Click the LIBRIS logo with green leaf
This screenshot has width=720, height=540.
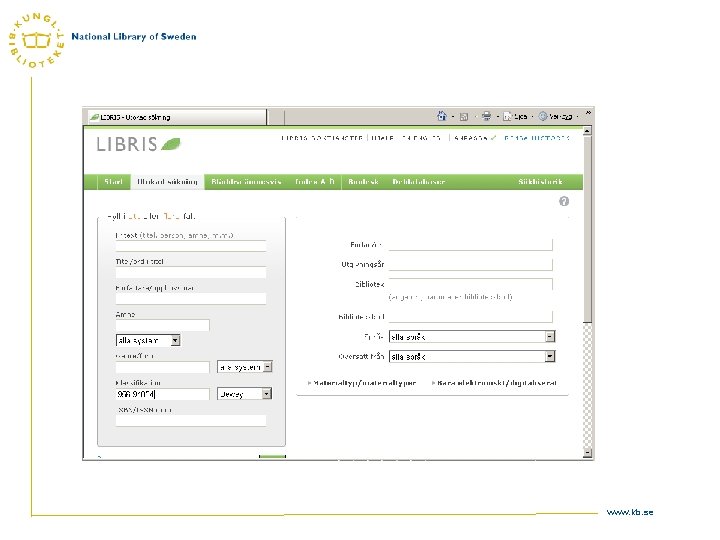tap(139, 144)
